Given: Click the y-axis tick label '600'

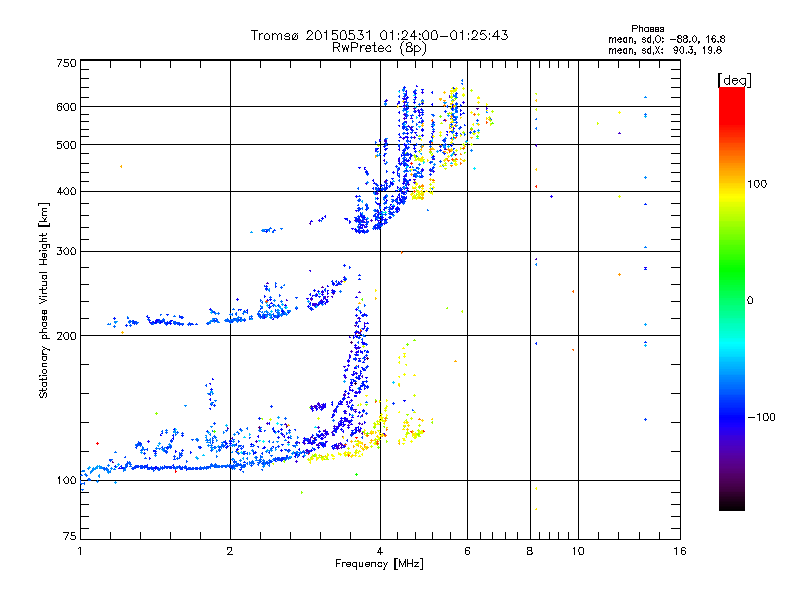Looking at the screenshot, I should (66, 107).
